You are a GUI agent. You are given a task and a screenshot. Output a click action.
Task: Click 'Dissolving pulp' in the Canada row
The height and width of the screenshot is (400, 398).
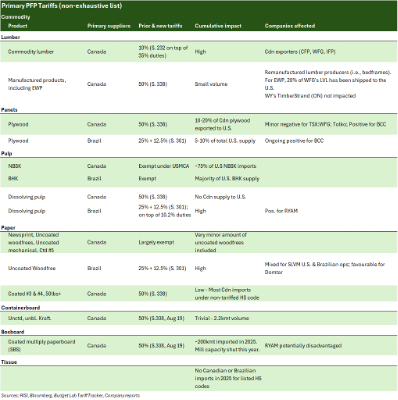[x=26, y=197]
